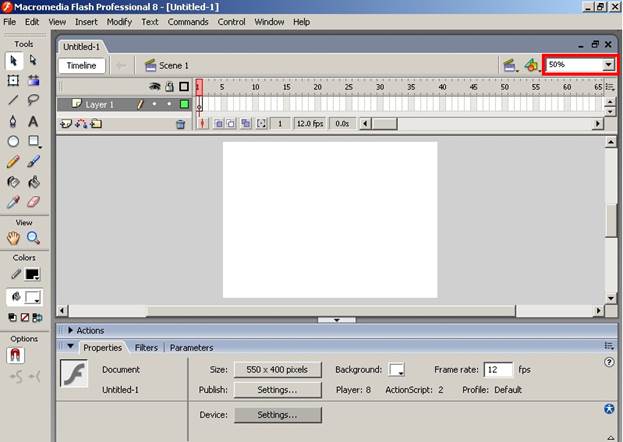Viewport: 623px width, 442px height.
Task: Switch to the Parameters tab
Action: pyautogui.click(x=192, y=348)
